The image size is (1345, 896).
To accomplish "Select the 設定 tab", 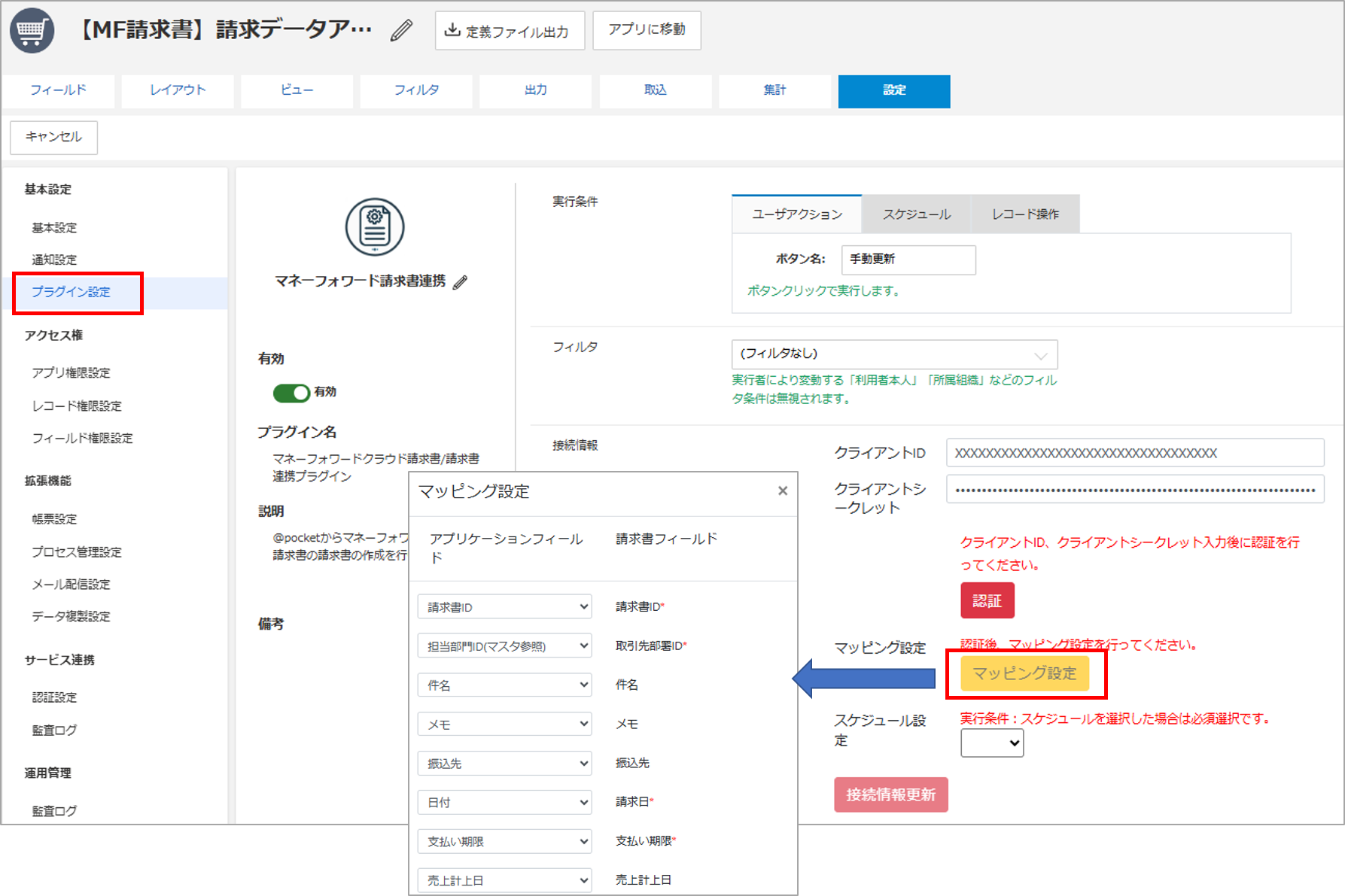I will tap(894, 91).
